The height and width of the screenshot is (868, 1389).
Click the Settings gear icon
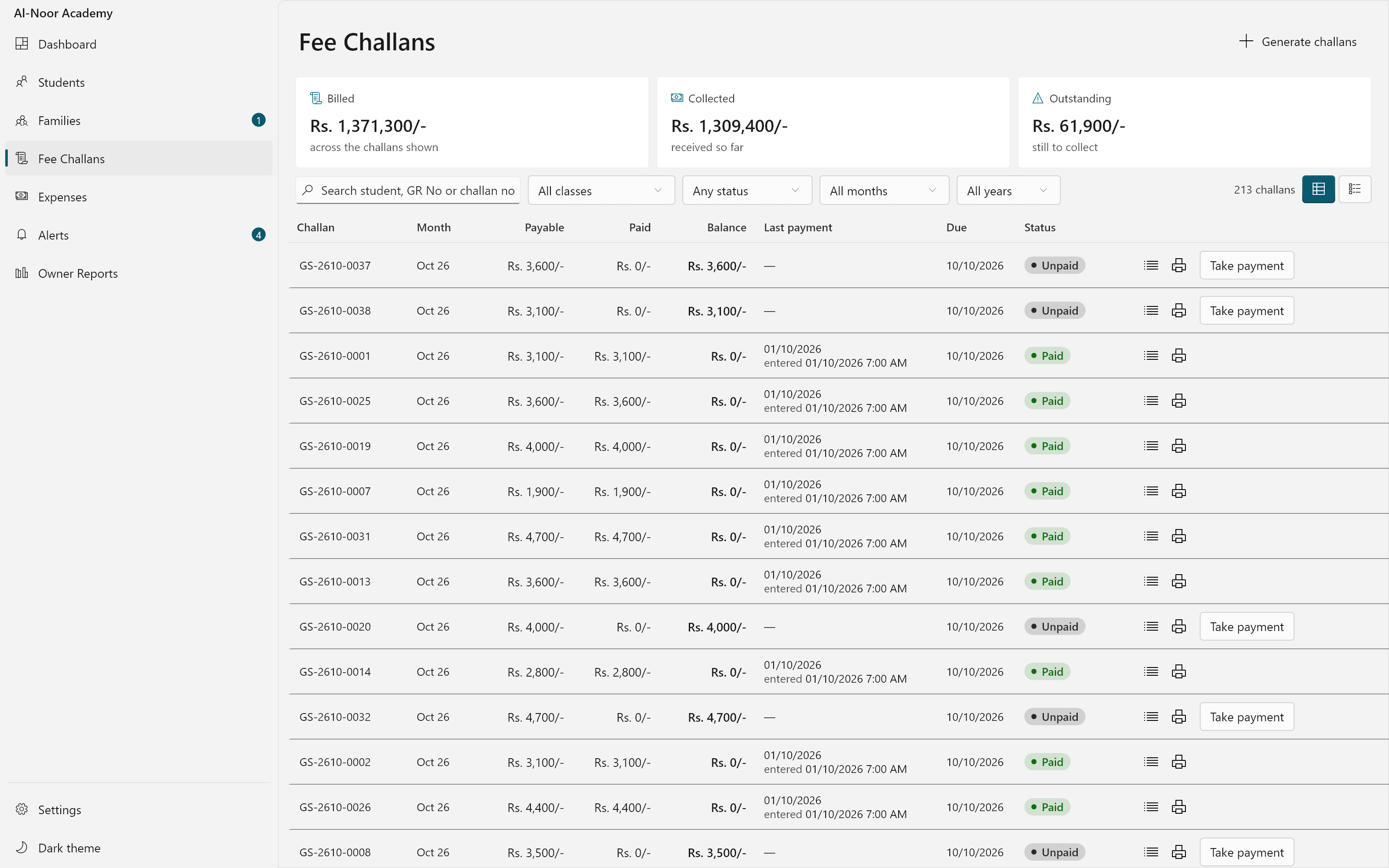[x=22, y=809]
